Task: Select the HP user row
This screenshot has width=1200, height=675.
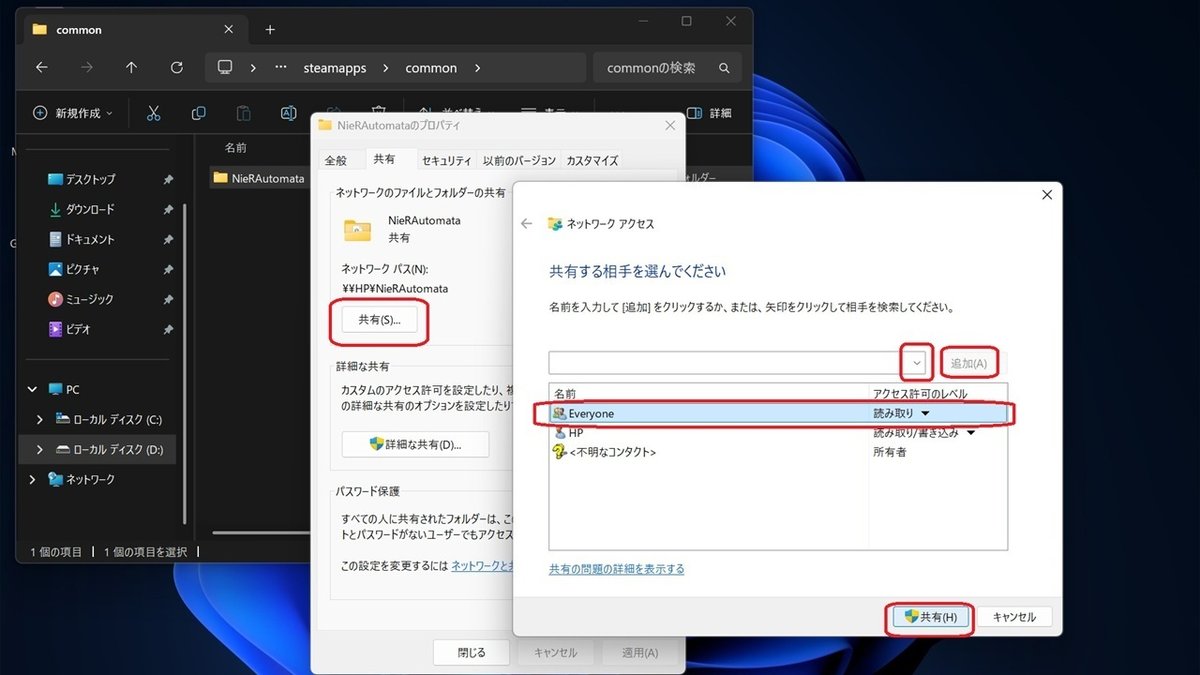Action: (x=777, y=432)
